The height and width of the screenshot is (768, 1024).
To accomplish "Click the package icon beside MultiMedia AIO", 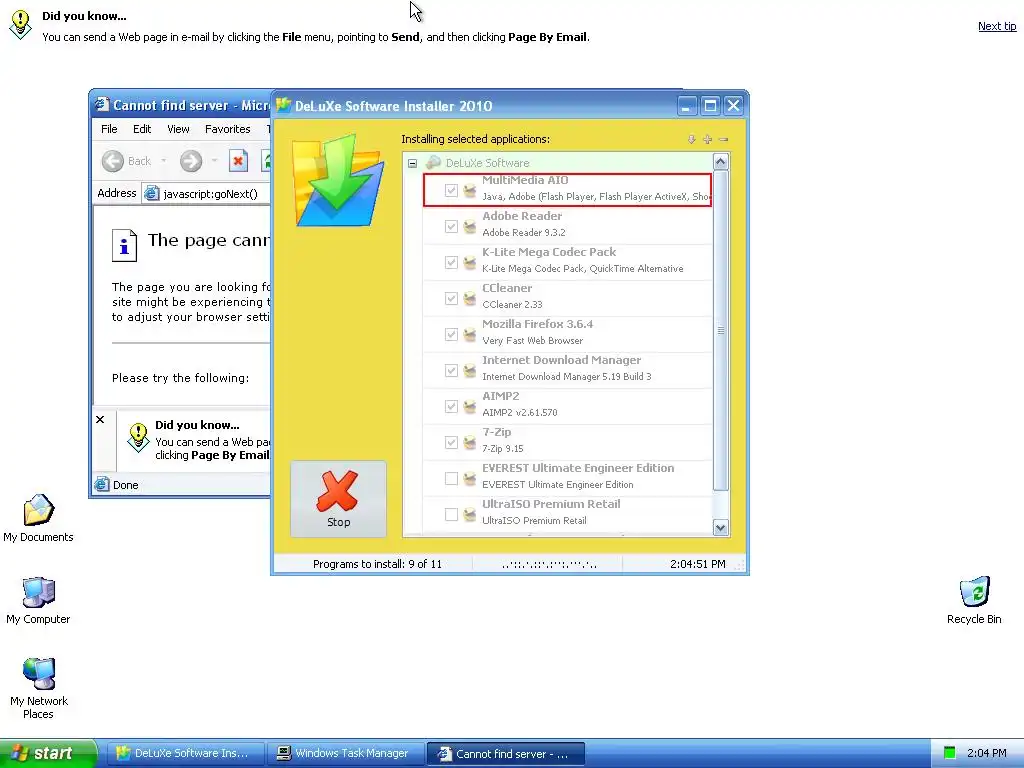I will tap(470, 190).
